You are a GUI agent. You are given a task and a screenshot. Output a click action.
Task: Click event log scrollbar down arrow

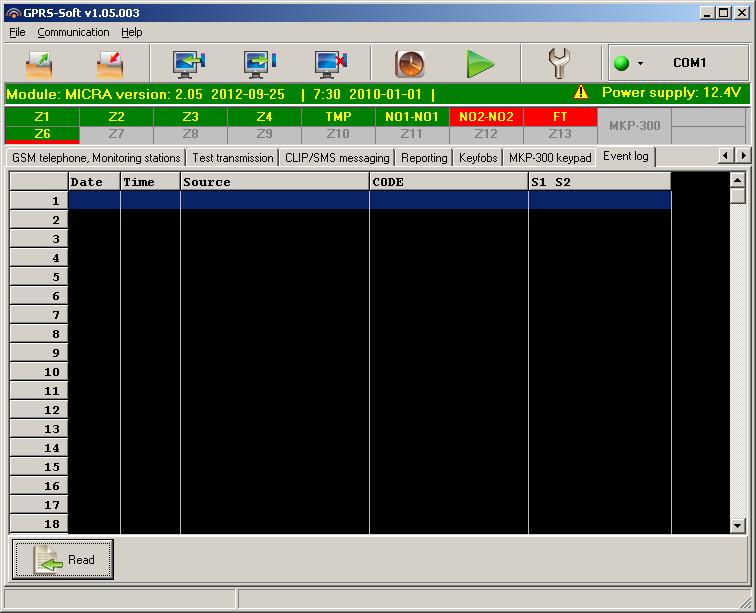[x=738, y=525]
